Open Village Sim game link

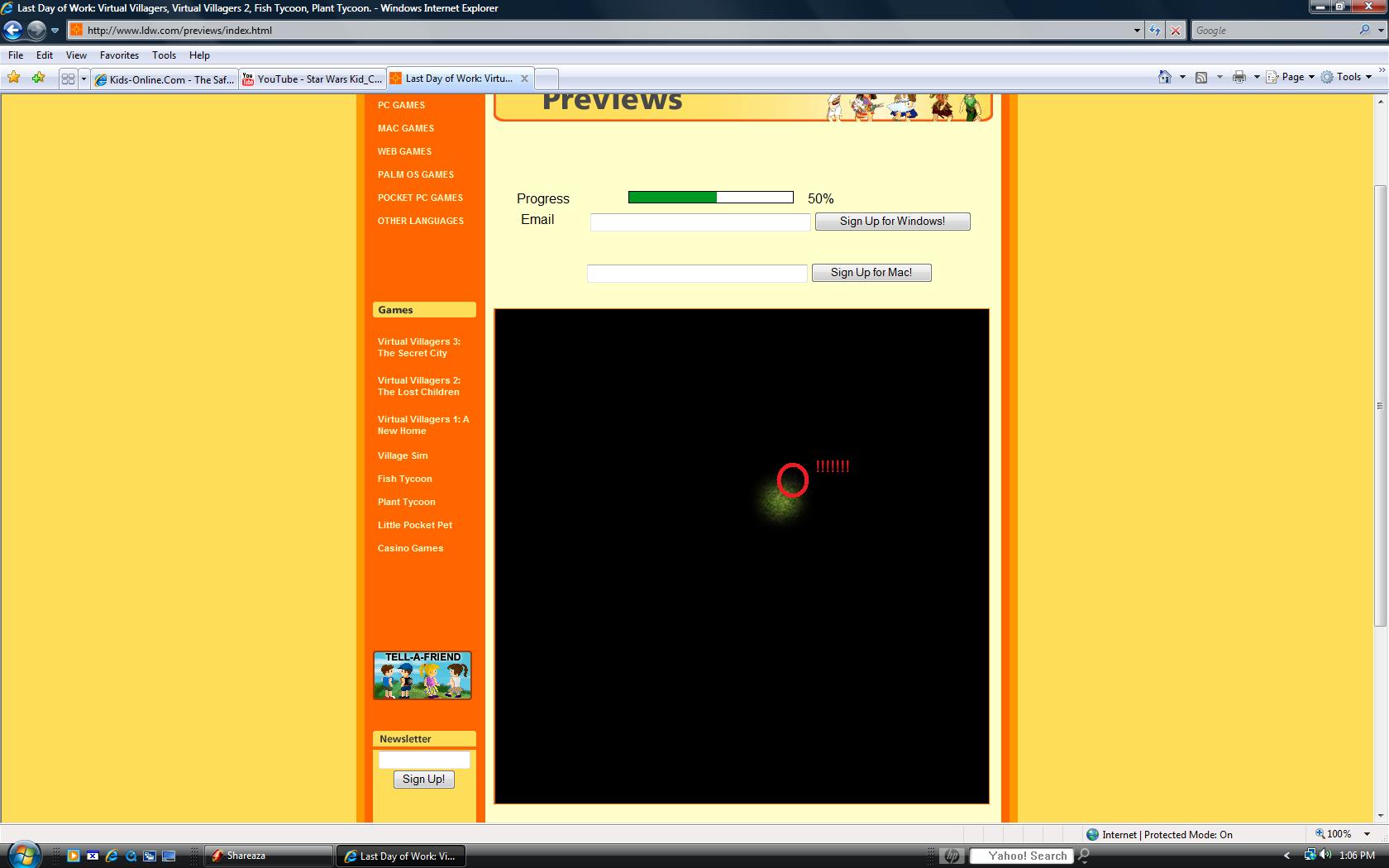[403, 455]
